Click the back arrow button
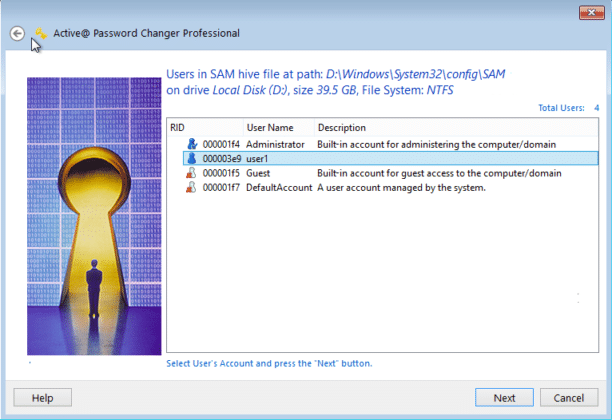 (x=17, y=34)
